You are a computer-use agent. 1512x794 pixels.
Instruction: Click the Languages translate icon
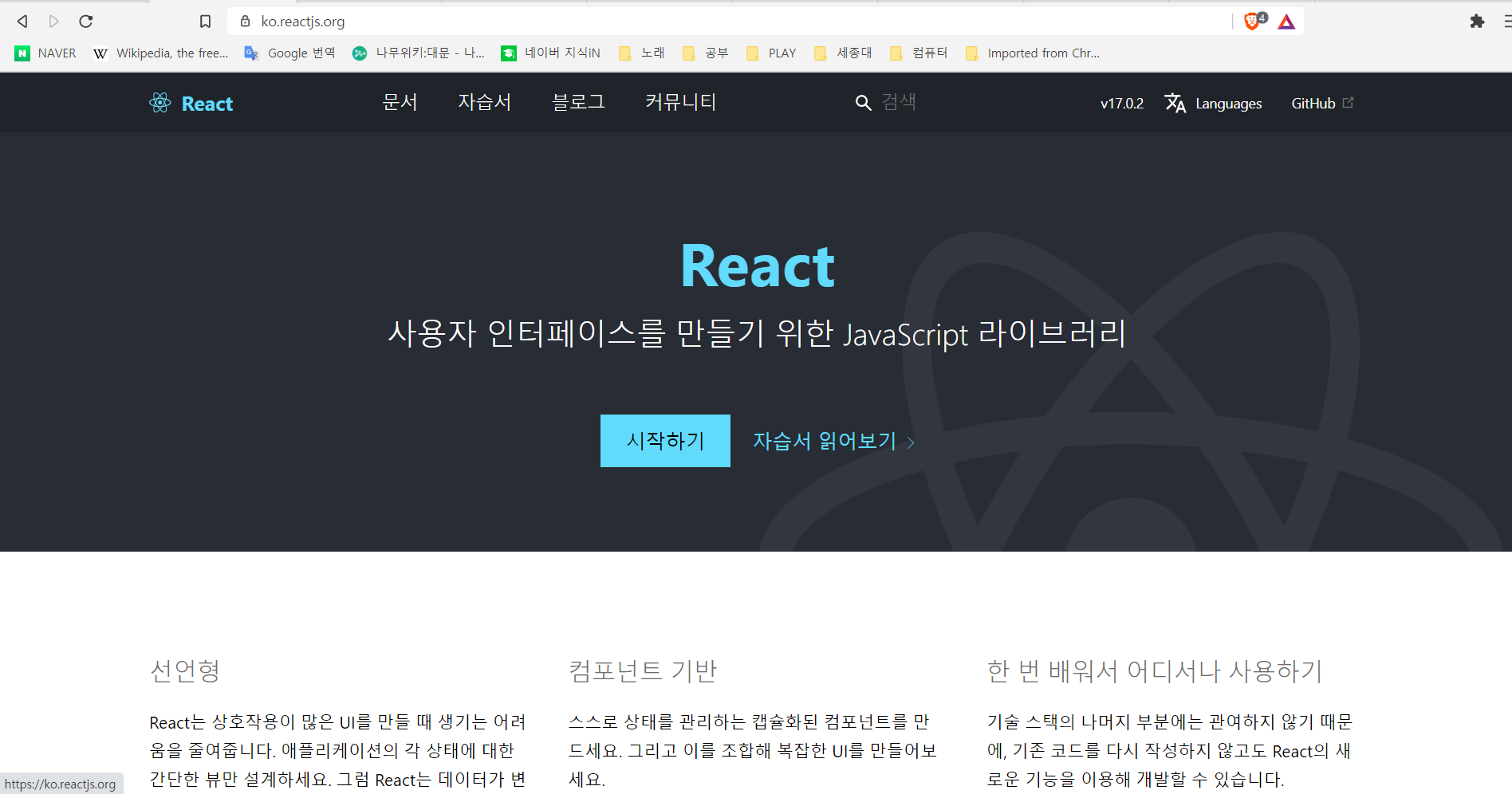(1175, 103)
